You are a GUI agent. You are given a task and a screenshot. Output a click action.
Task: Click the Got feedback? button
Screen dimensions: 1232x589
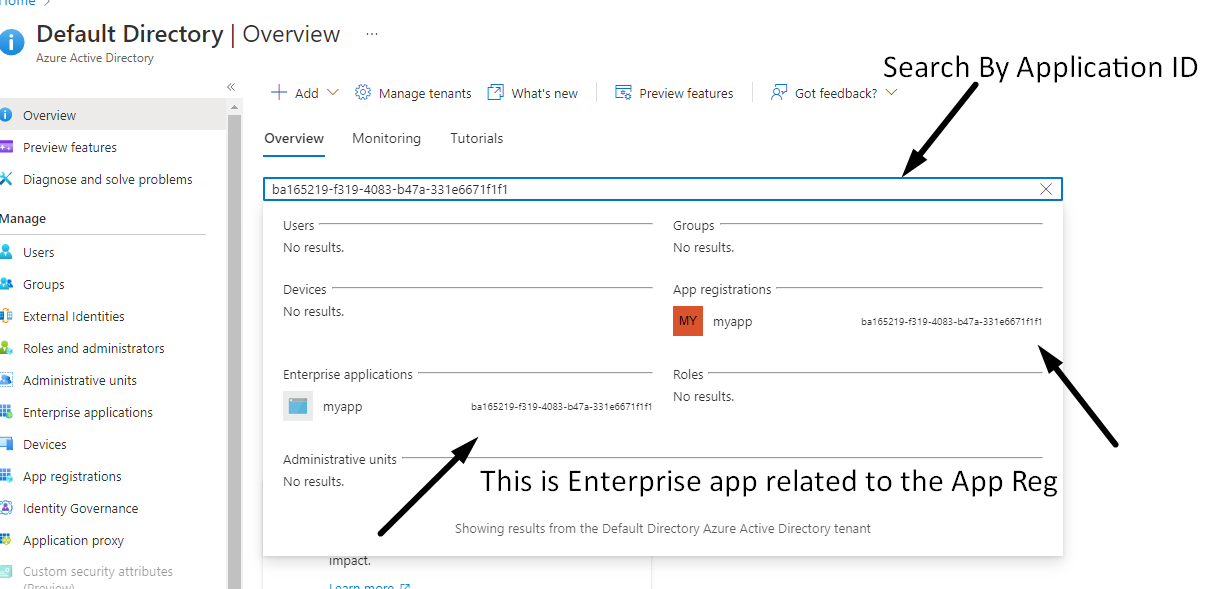[x=834, y=92]
